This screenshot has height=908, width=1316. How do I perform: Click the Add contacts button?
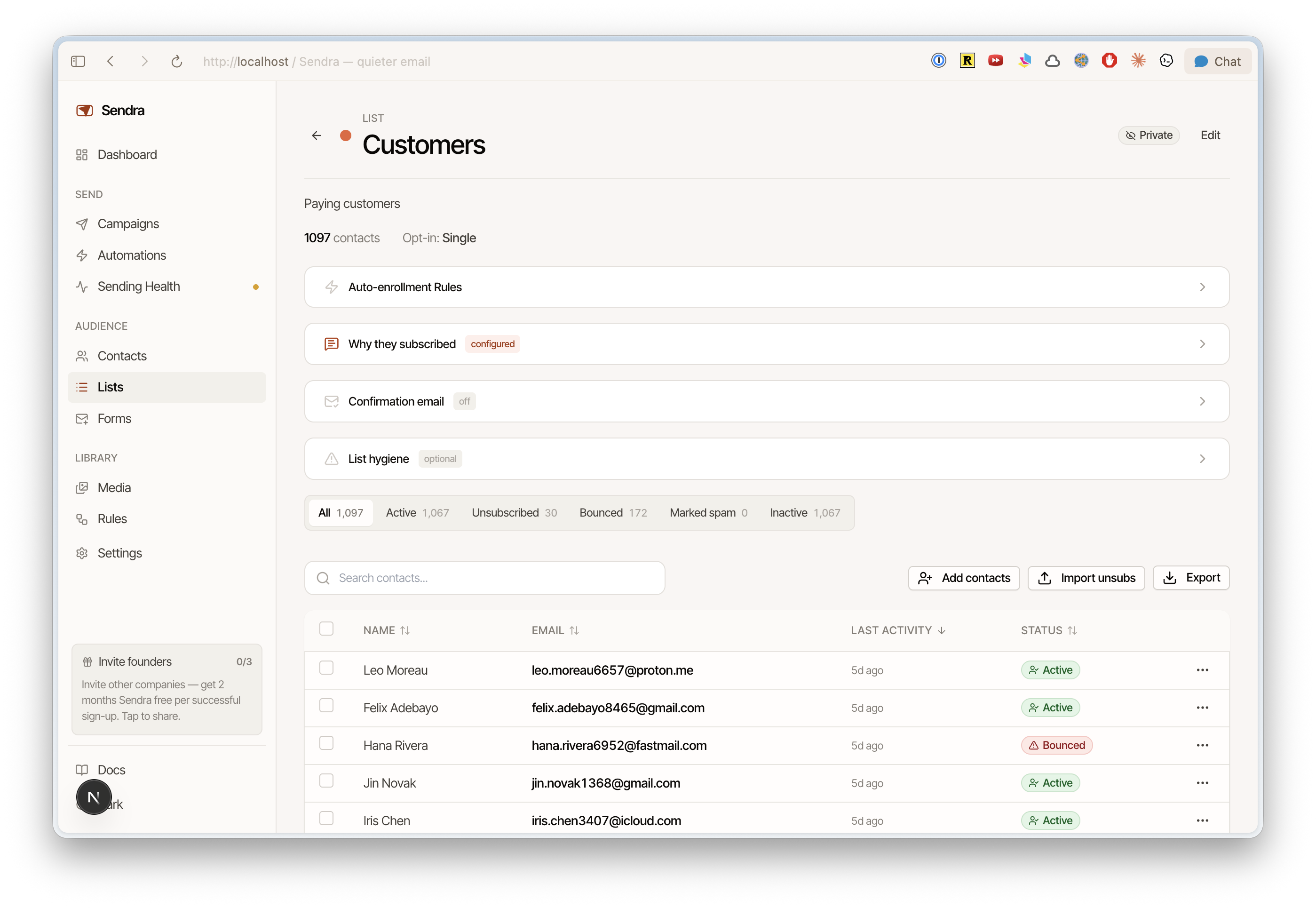coord(964,579)
